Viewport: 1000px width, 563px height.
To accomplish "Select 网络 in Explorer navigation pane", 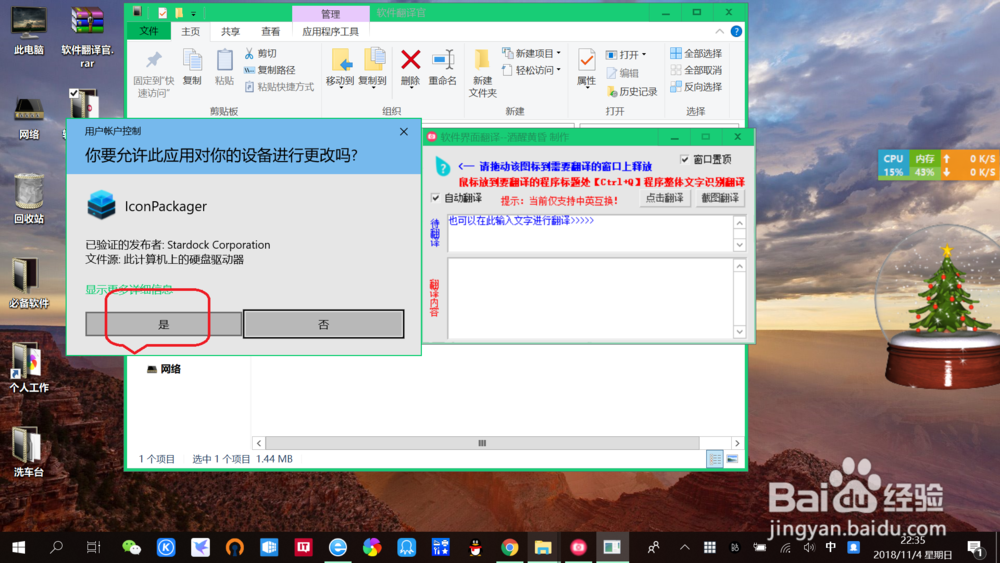I will click(x=164, y=369).
